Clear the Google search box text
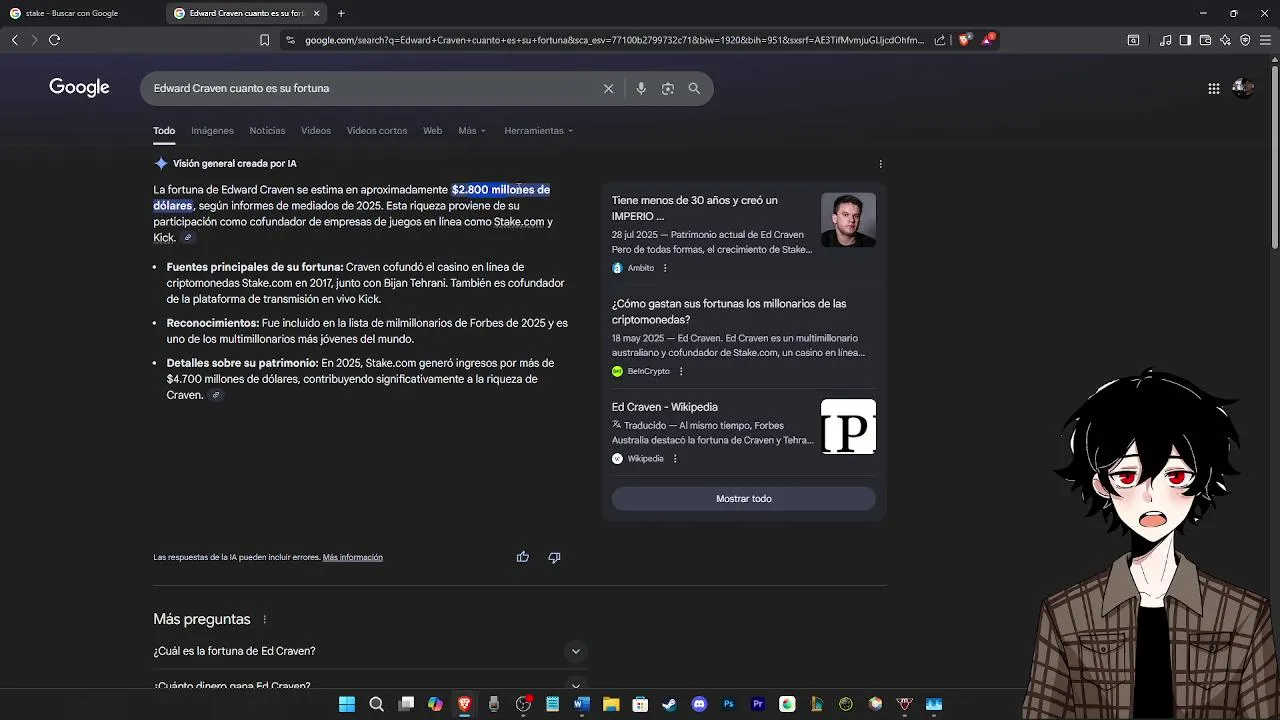This screenshot has height=720, width=1280. coord(608,88)
